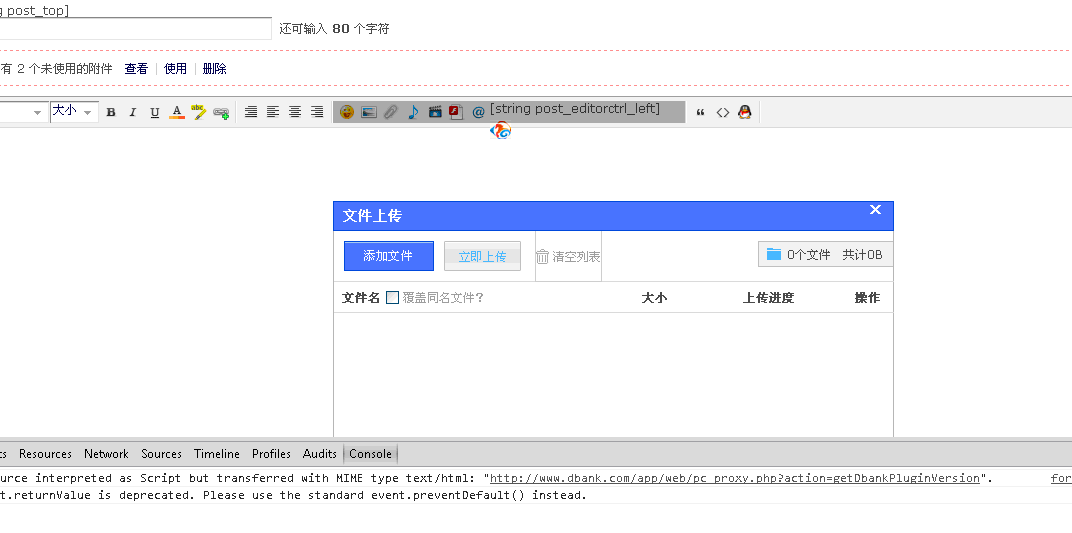
Task: Center align text in the editor
Action: [x=295, y=112]
